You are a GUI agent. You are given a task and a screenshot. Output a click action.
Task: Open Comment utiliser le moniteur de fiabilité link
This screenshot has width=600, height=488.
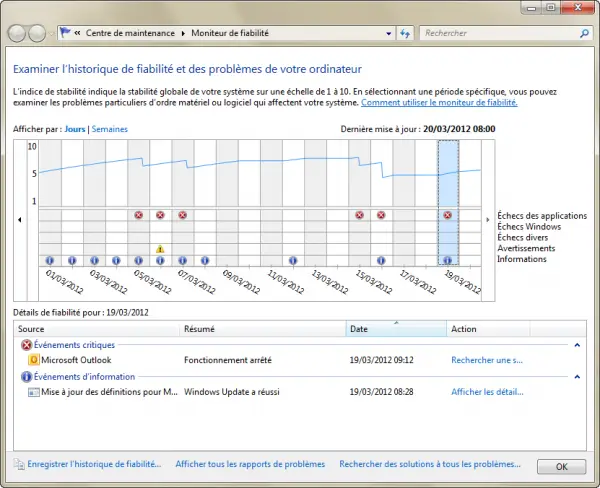[439, 102]
